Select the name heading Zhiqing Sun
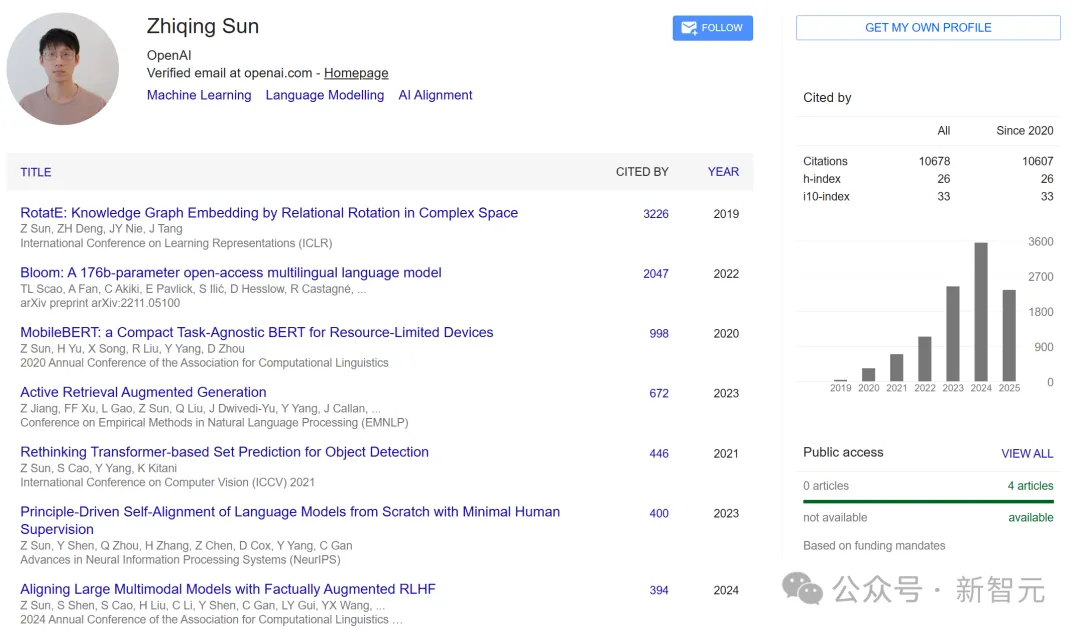 coord(202,26)
